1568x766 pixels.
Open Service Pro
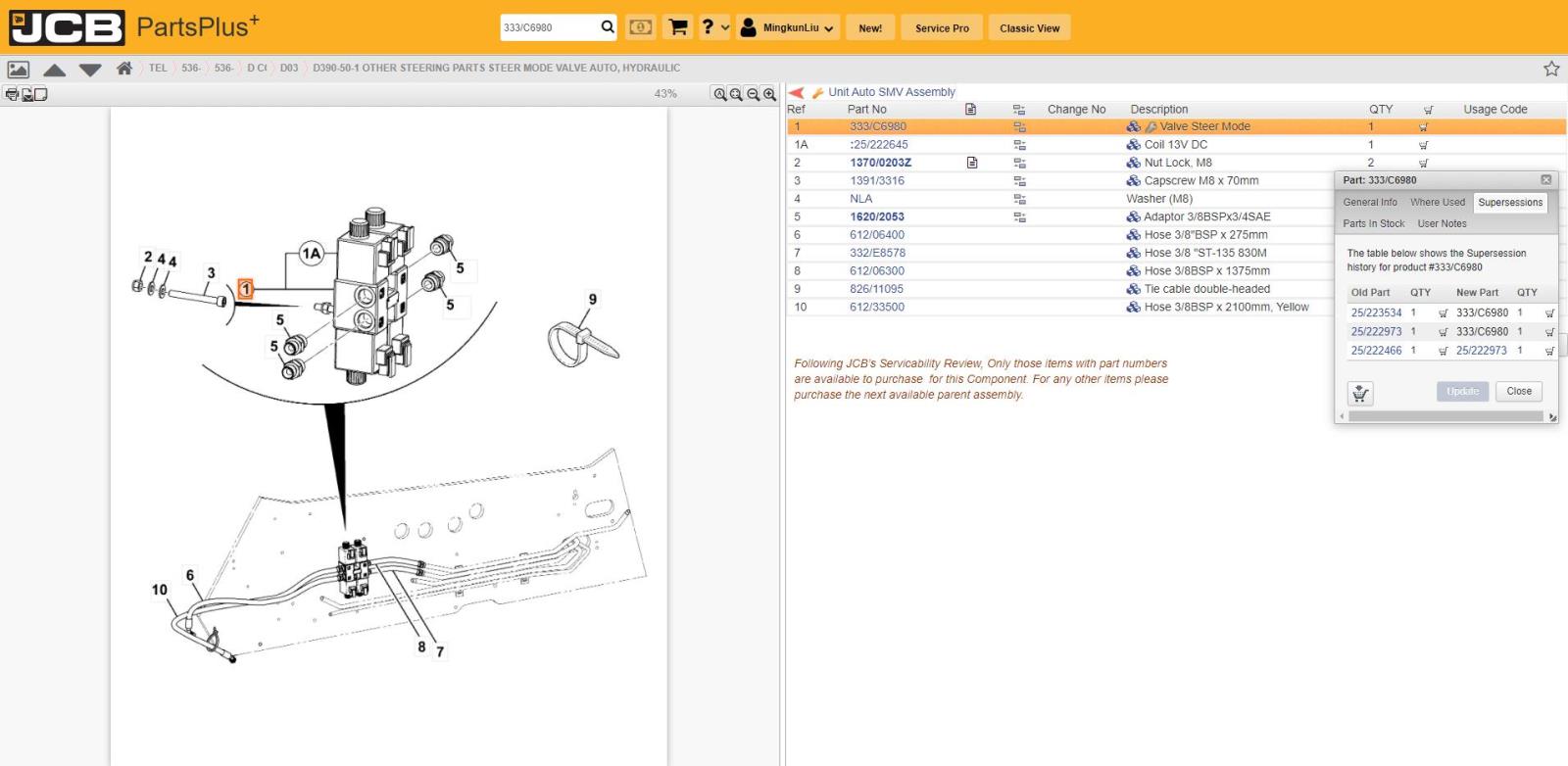[942, 28]
